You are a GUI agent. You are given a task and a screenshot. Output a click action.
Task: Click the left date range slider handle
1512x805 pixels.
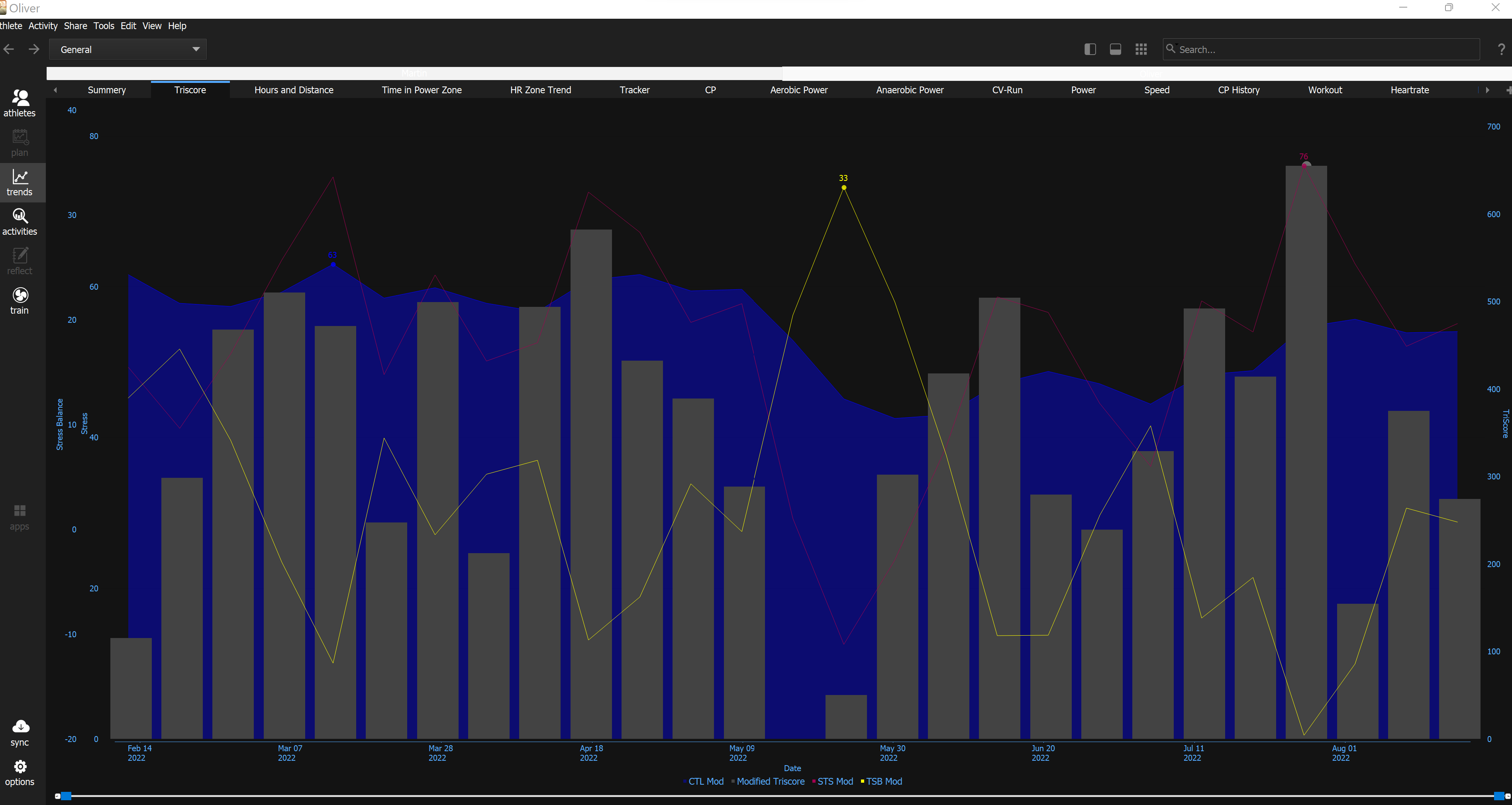click(66, 796)
